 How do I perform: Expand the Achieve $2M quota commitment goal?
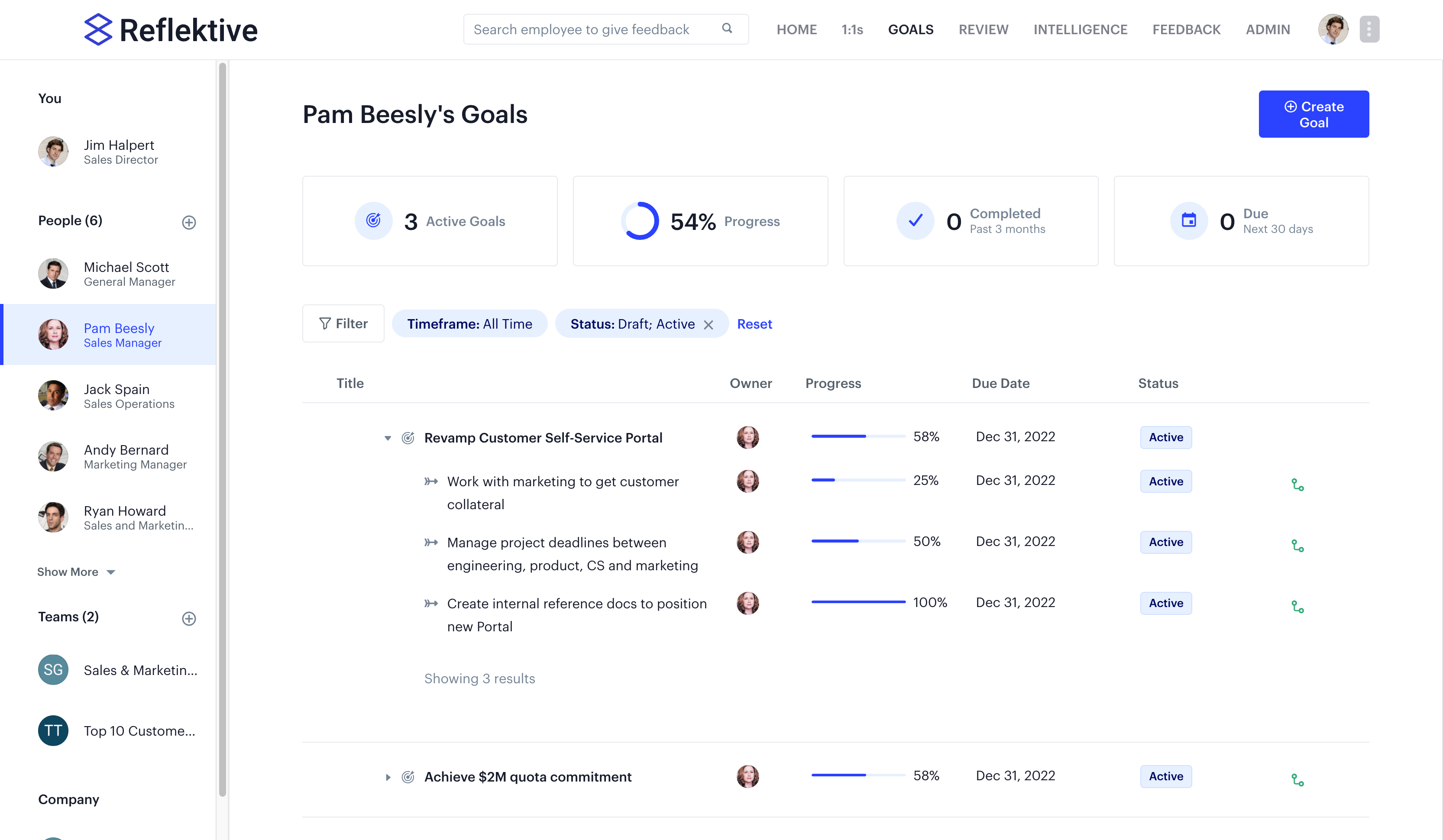(388, 777)
